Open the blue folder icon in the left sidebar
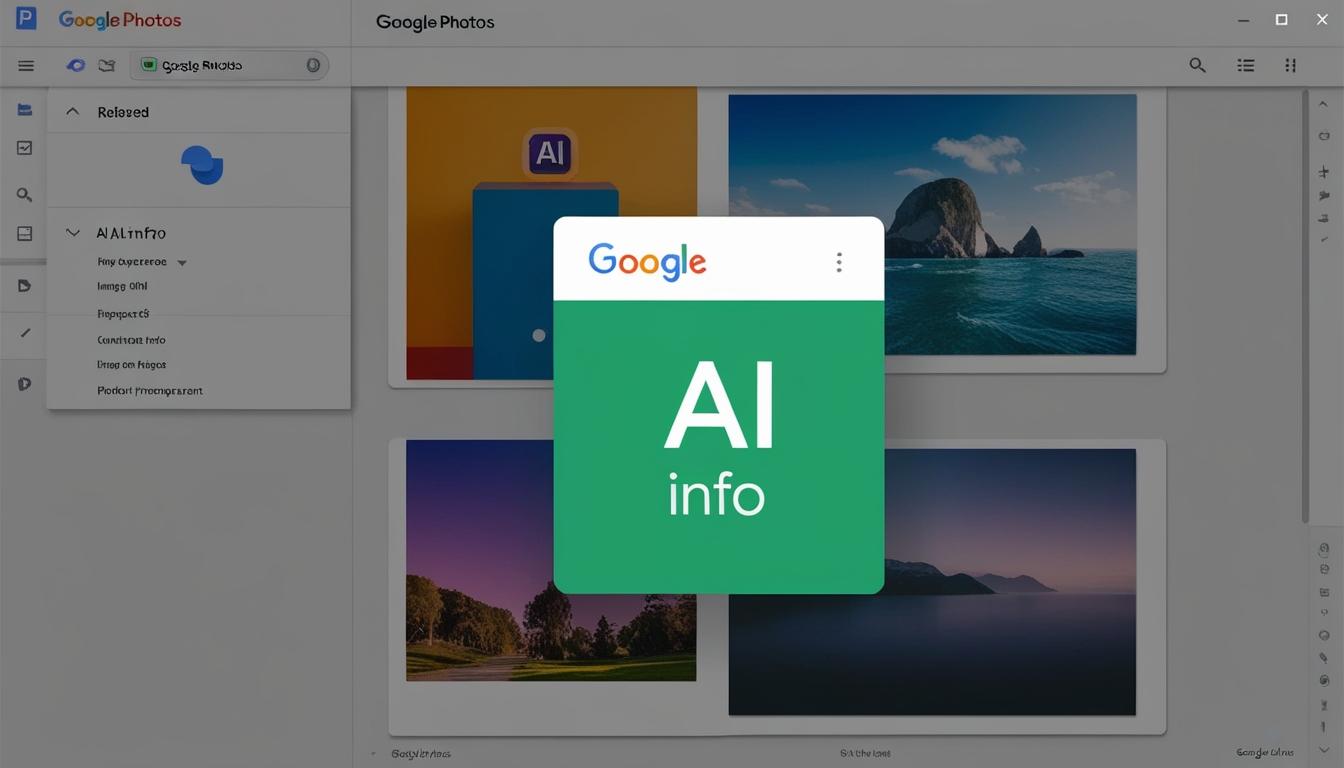This screenshot has width=1344, height=768. (x=25, y=110)
